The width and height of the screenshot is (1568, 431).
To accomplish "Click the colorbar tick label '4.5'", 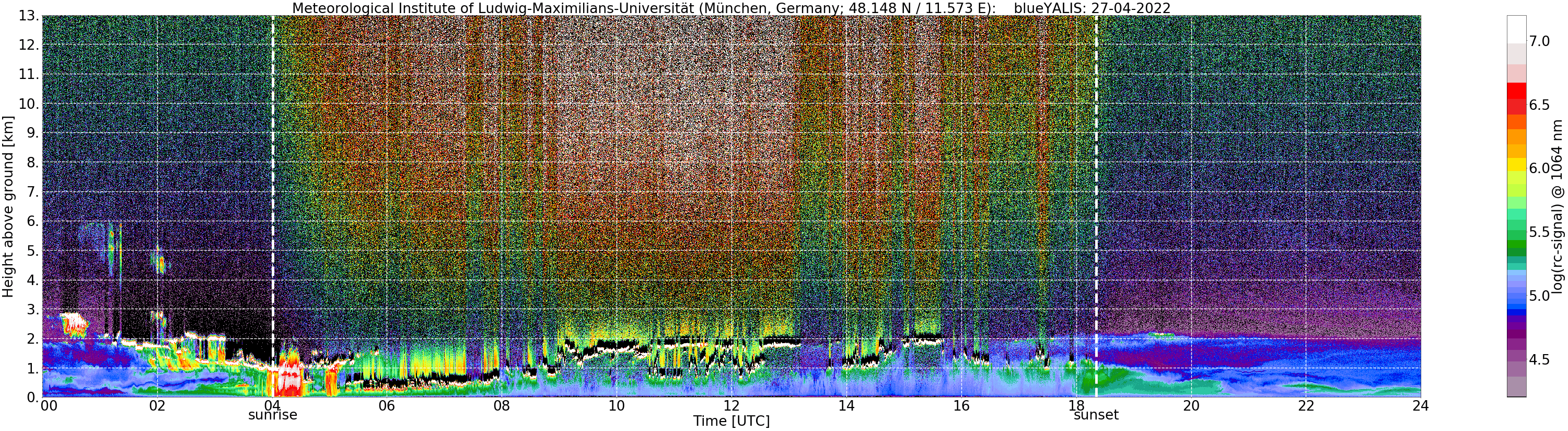I will point(1539,360).
